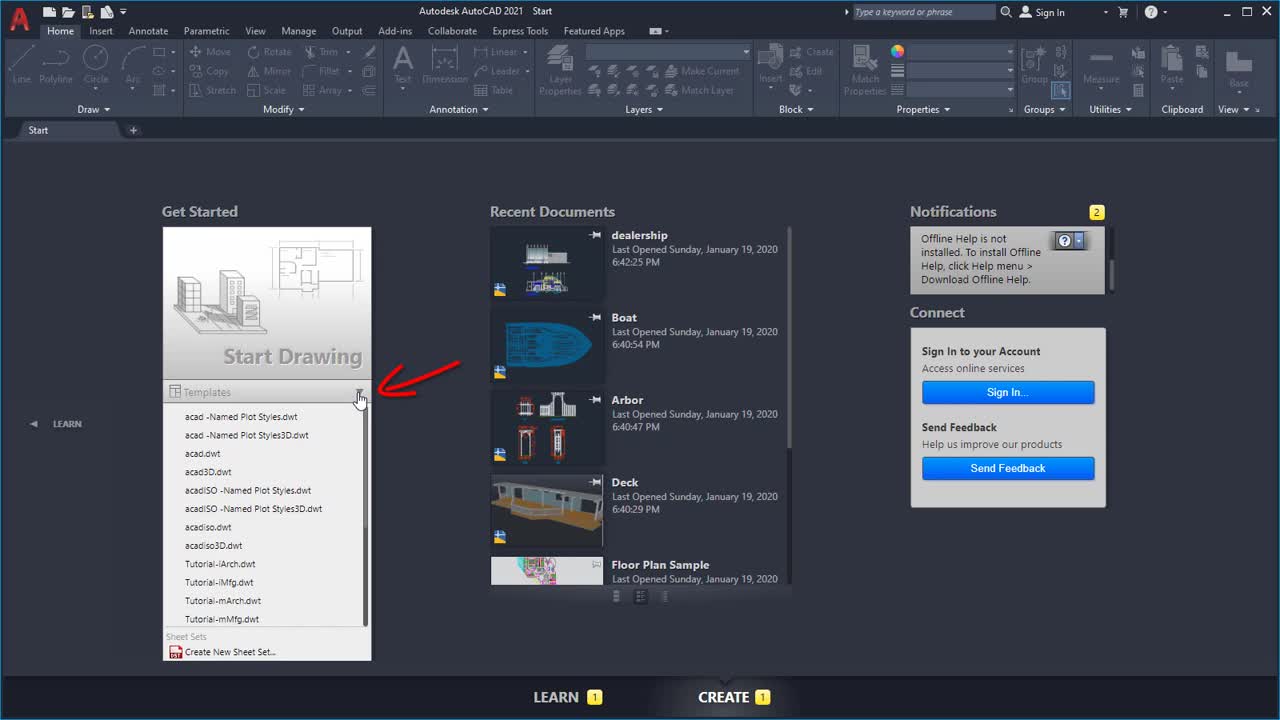Viewport: 1280px width, 720px height.
Task: Click the blue Sign In button
Action: pyautogui.click(x=1008, y=392)
